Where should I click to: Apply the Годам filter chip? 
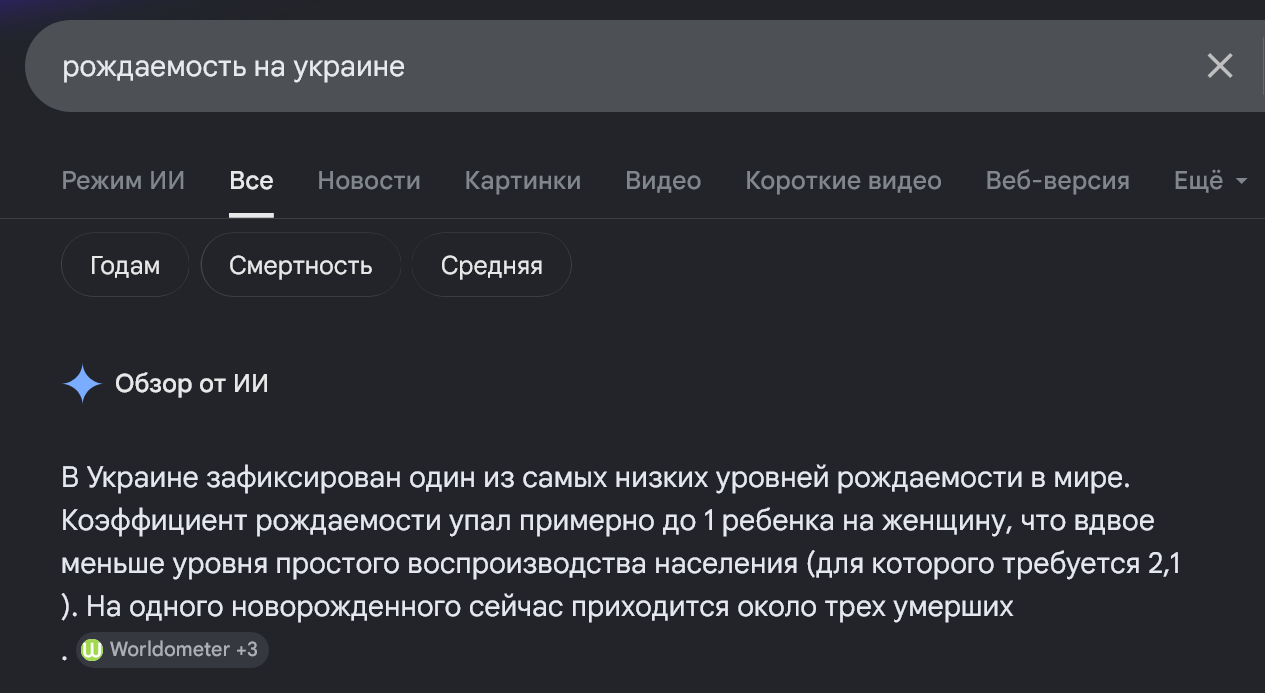click(x=125, y=265)
